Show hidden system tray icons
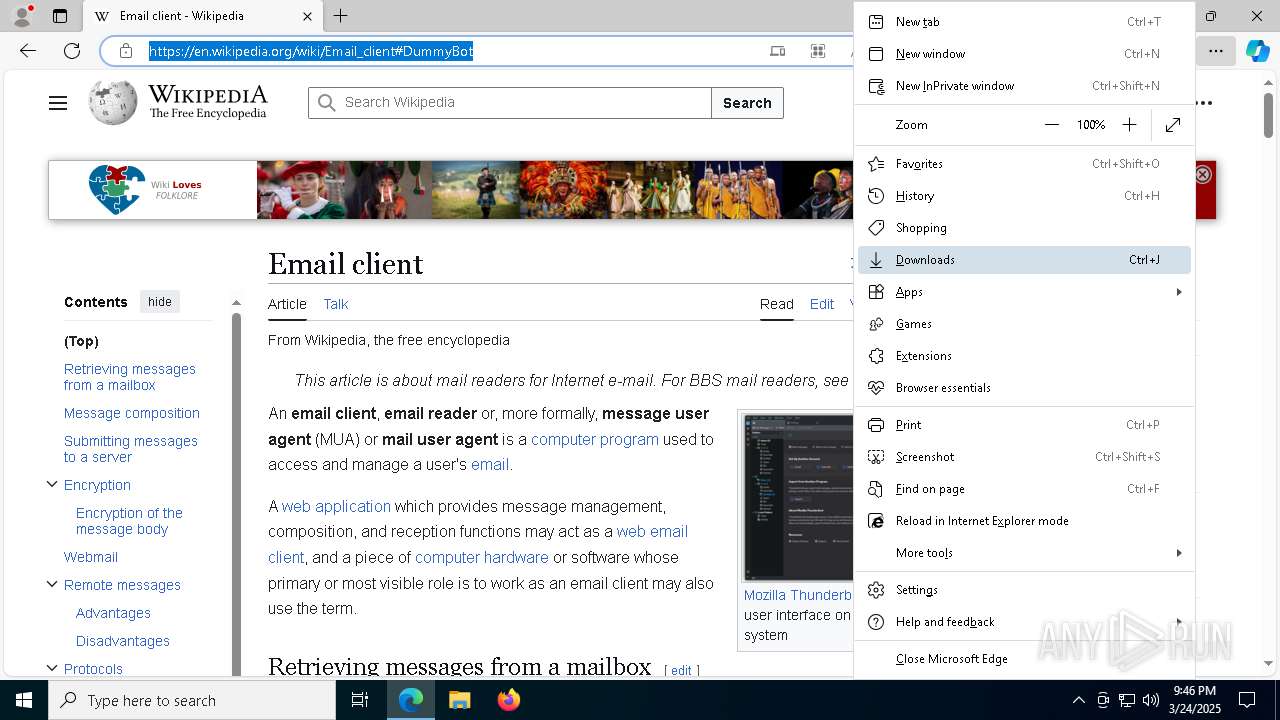 click(1078, 700)
